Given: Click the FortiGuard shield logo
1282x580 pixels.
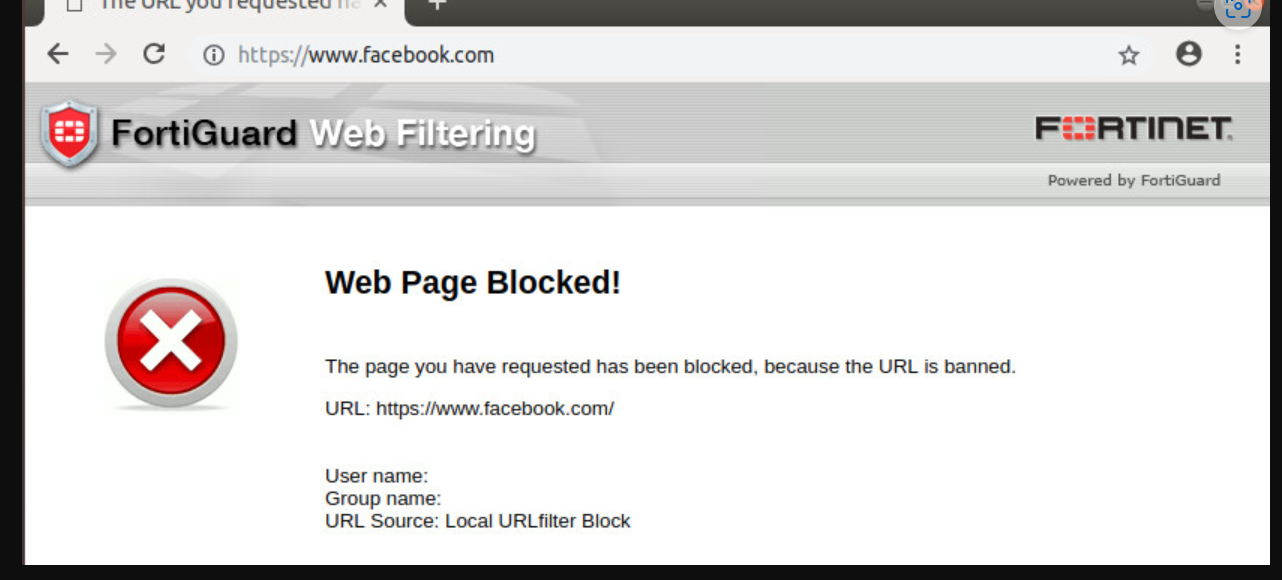Looking at the screenshot, I should pos(69,133).
